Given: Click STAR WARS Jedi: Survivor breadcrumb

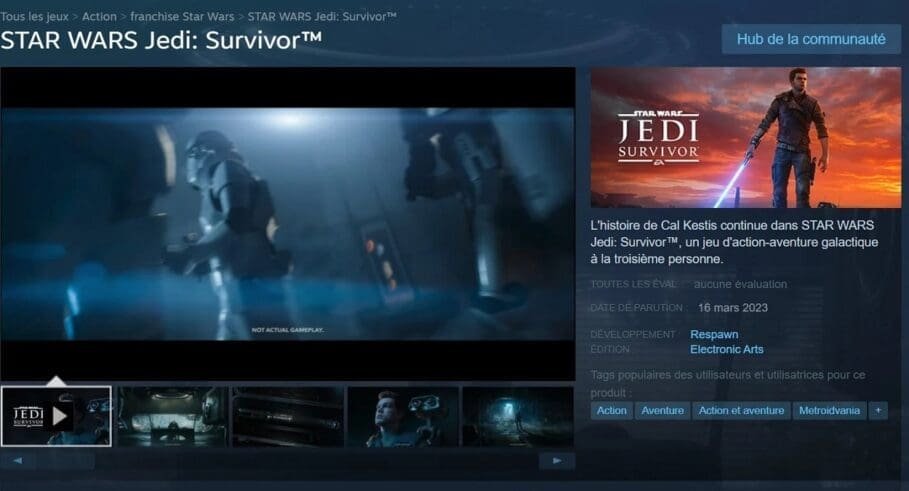Looking at the screenshot, I should 322,17.
